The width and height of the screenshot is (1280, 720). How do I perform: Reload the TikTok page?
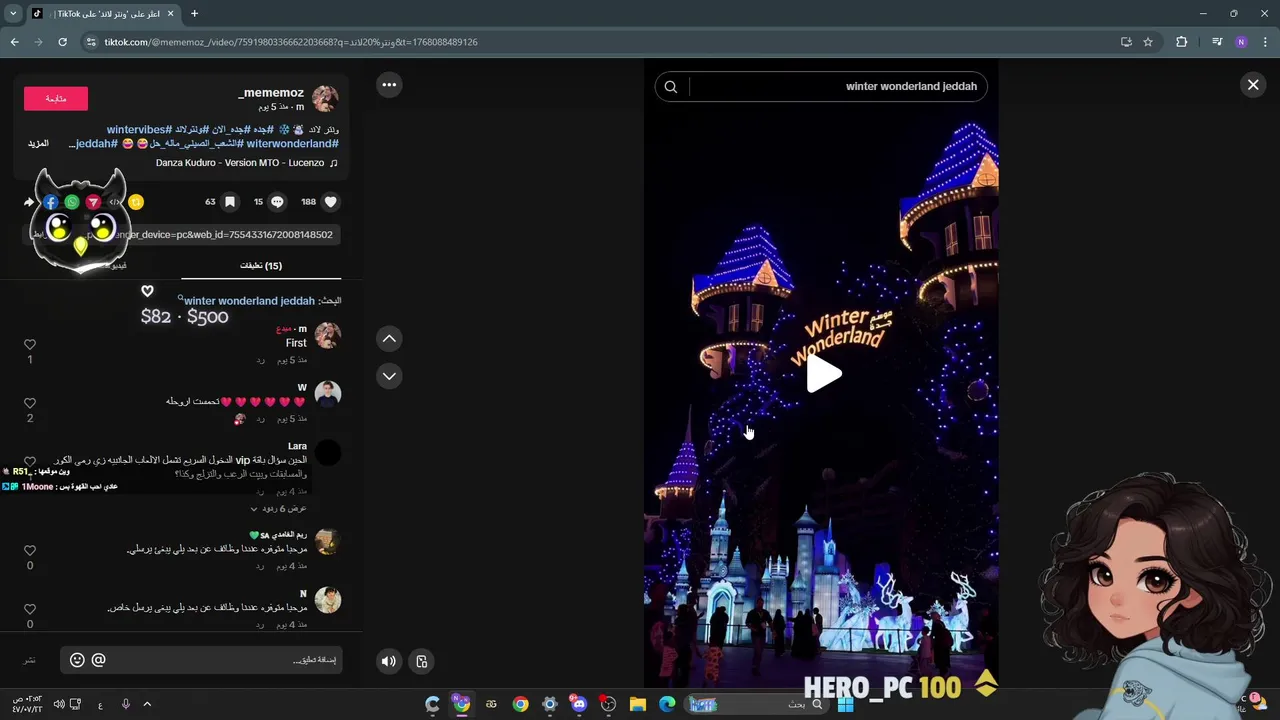62,42
